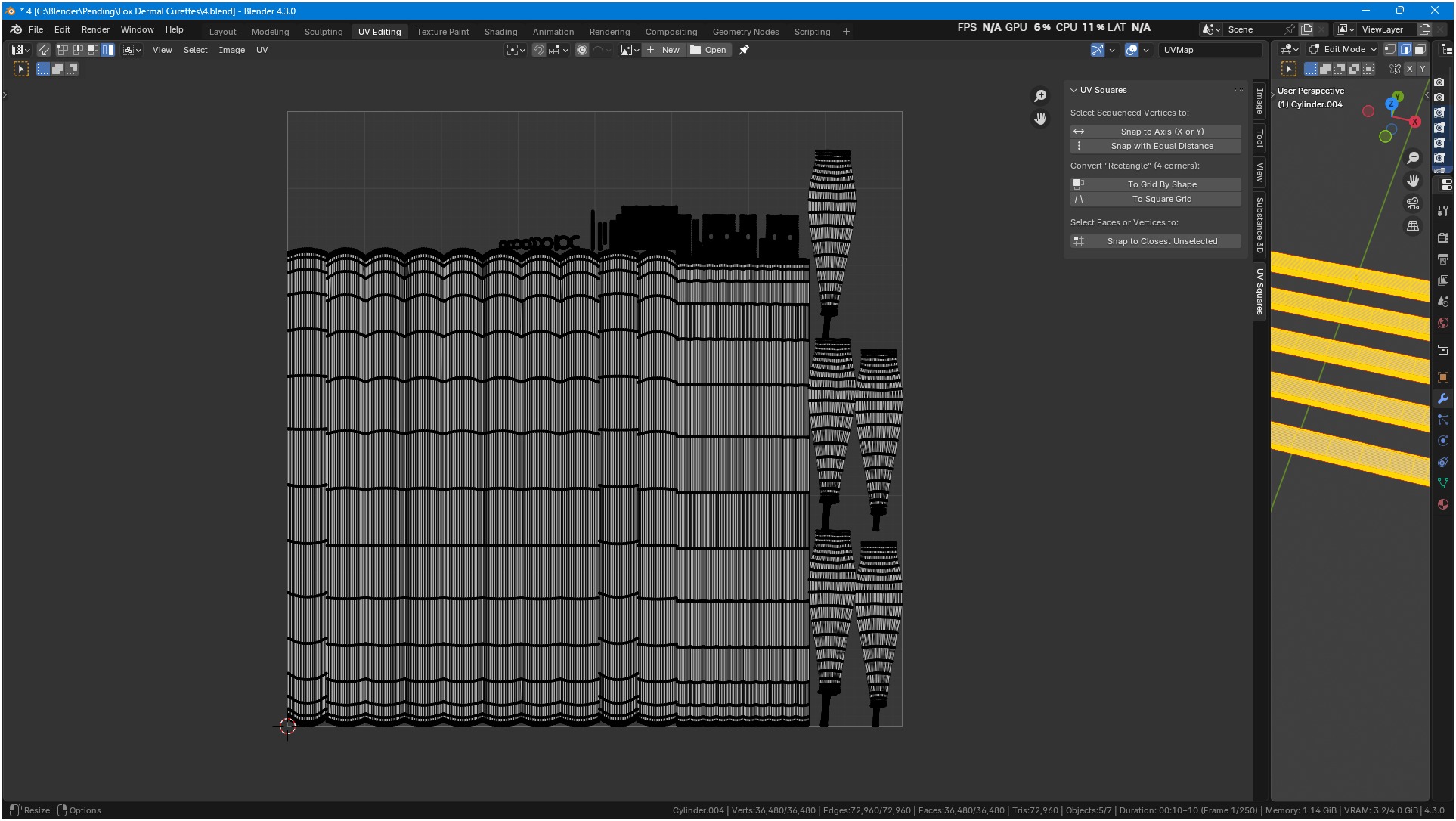Screen dimensions: 1456x821
Task: Switch to the Texture Paint workspace tab
Action: click(442, 32)
